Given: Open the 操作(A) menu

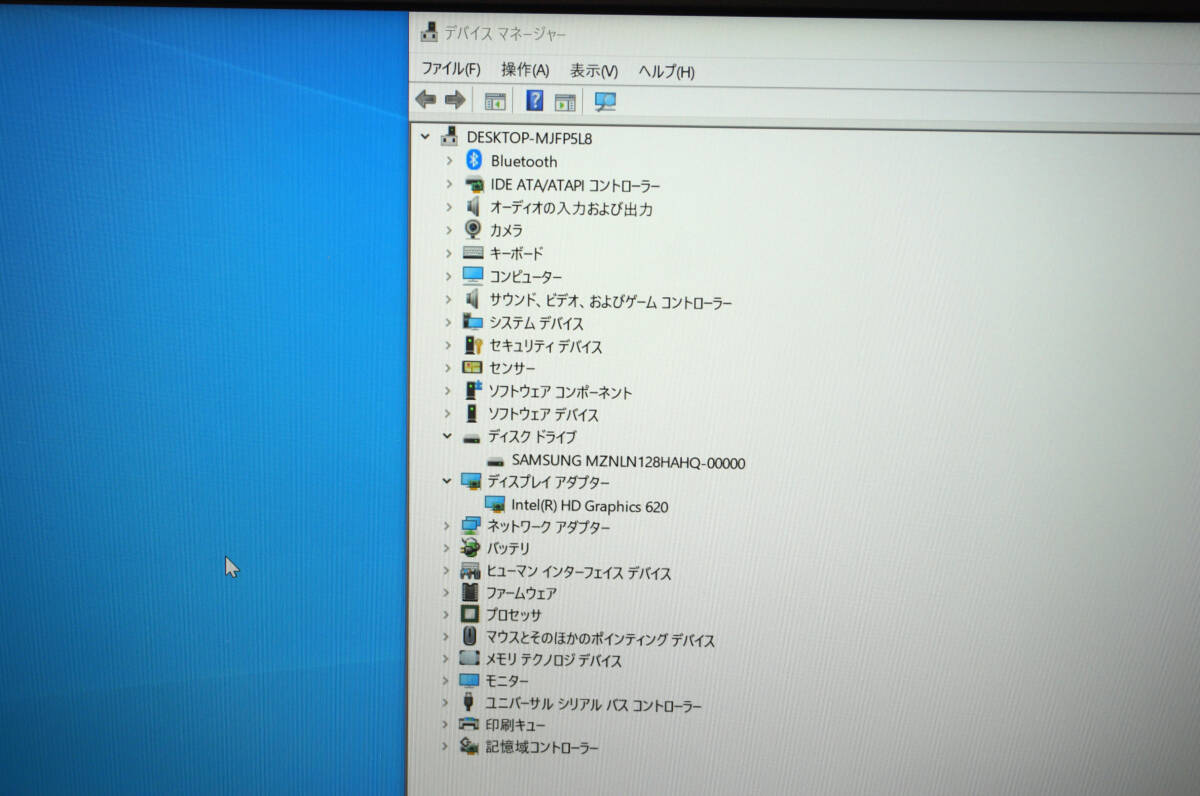Looking at the screenshot, I should tap(525, 70).
